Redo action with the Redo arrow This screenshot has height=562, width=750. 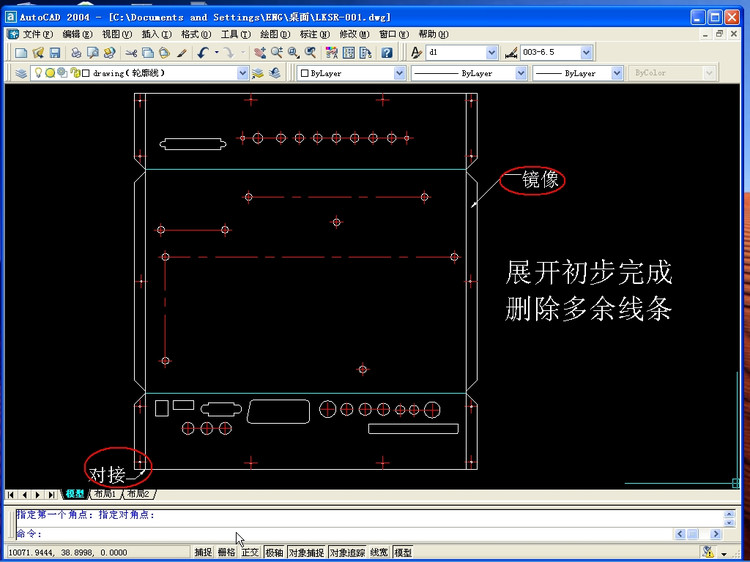(230, 53)
